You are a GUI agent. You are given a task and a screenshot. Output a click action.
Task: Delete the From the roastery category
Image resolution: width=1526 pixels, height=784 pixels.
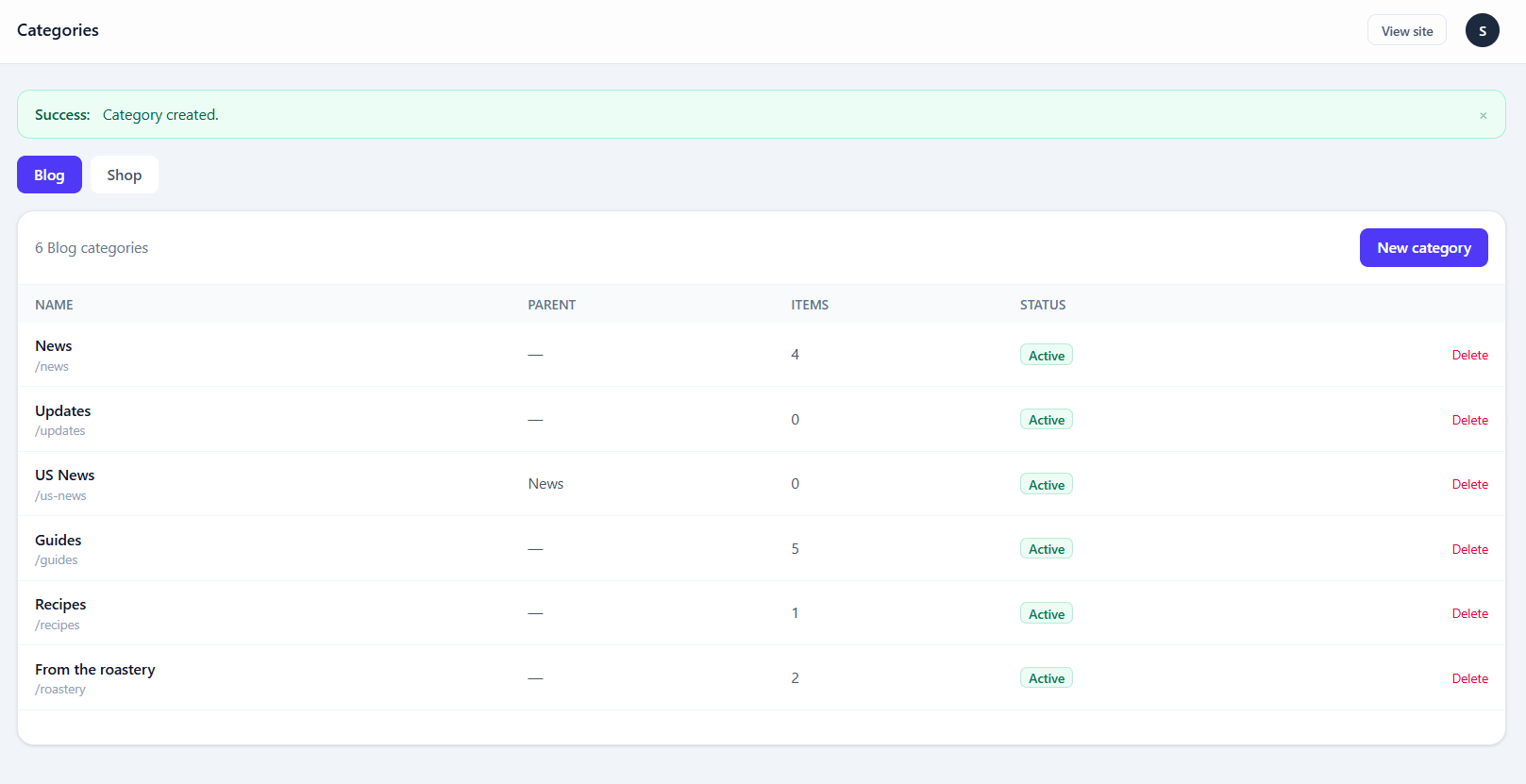click(1469, 678)
